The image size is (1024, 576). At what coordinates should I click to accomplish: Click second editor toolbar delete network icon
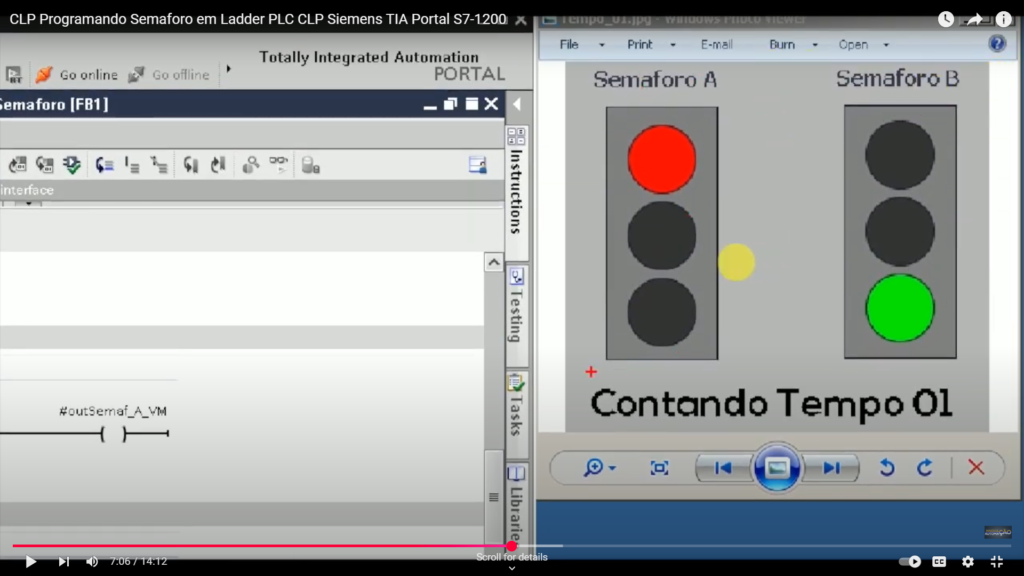44,165
